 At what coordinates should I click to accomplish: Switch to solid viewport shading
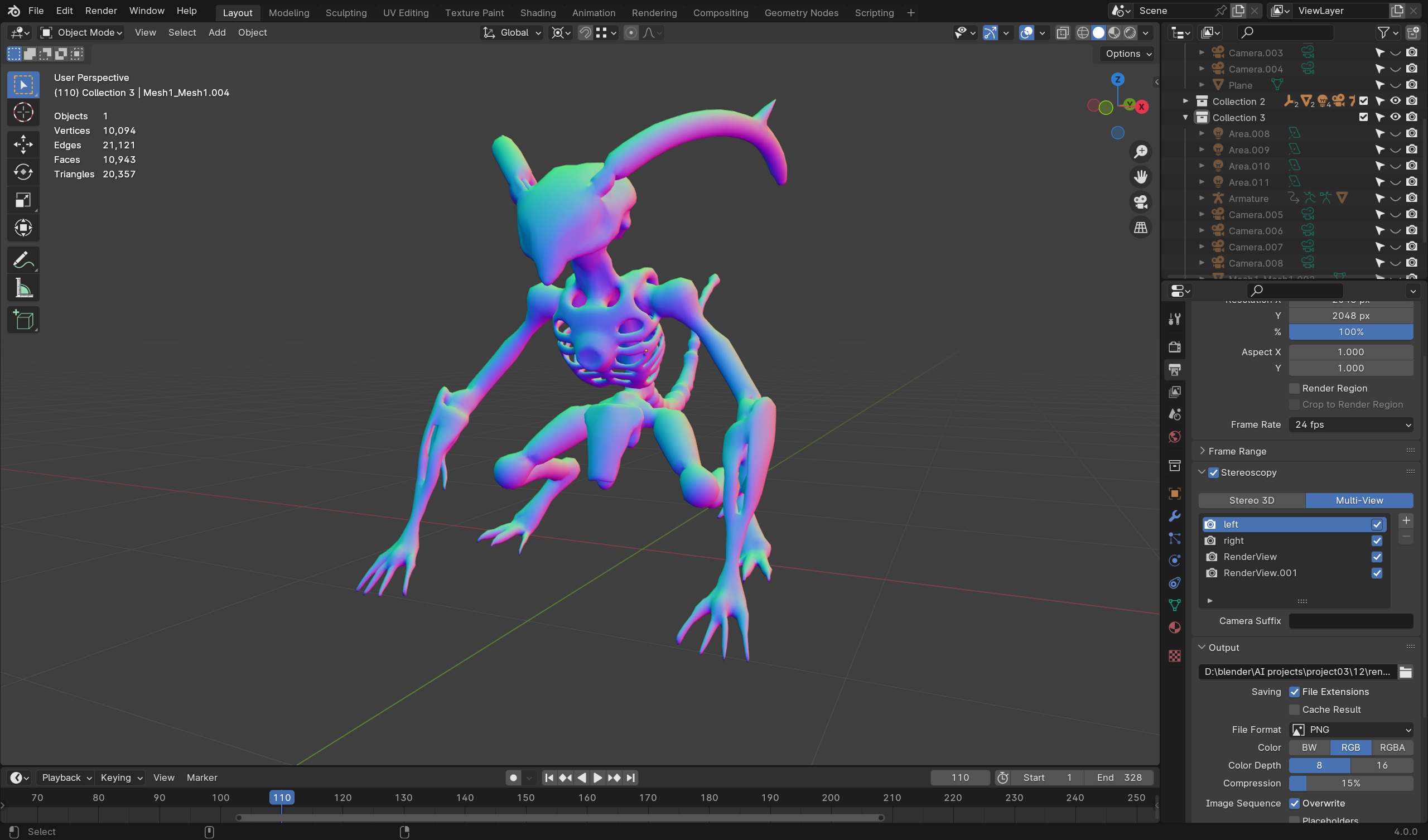point(1098,33)
